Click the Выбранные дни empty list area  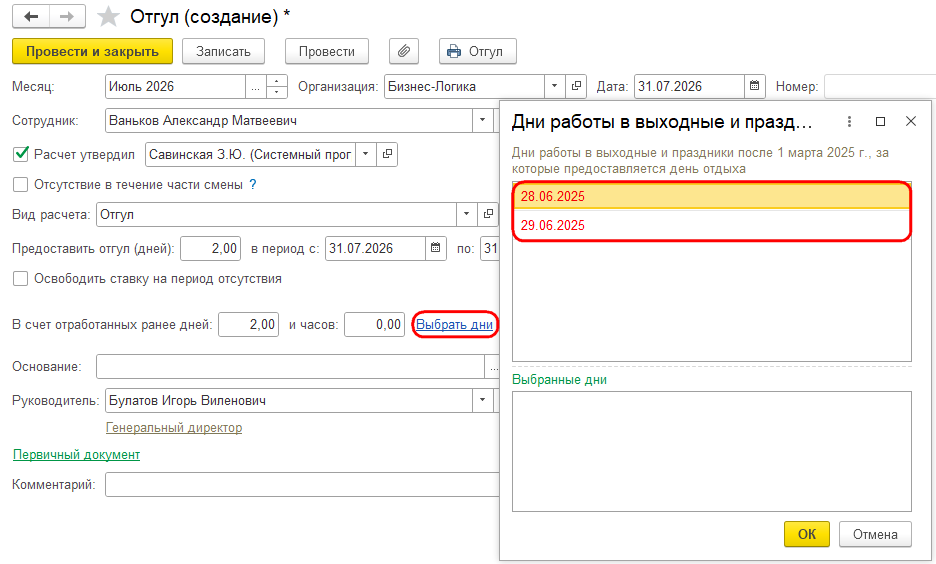pos(712,451)
